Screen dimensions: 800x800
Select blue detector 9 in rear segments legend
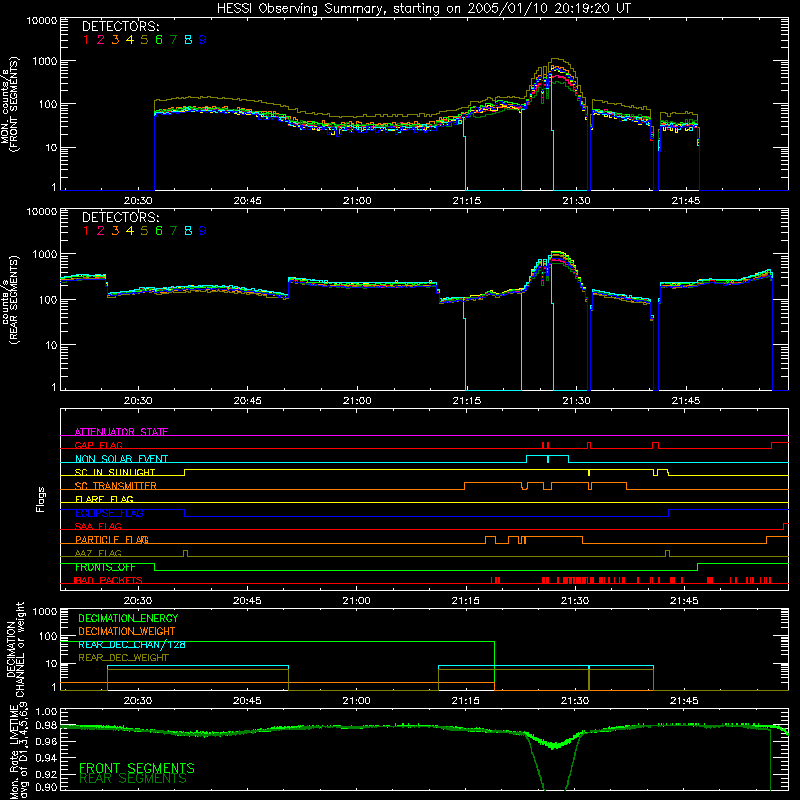pos(203,231)
